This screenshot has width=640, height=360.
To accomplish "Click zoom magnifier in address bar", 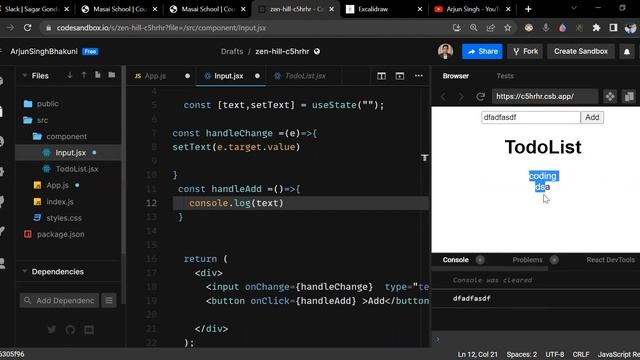I will [x=473, y=28].
